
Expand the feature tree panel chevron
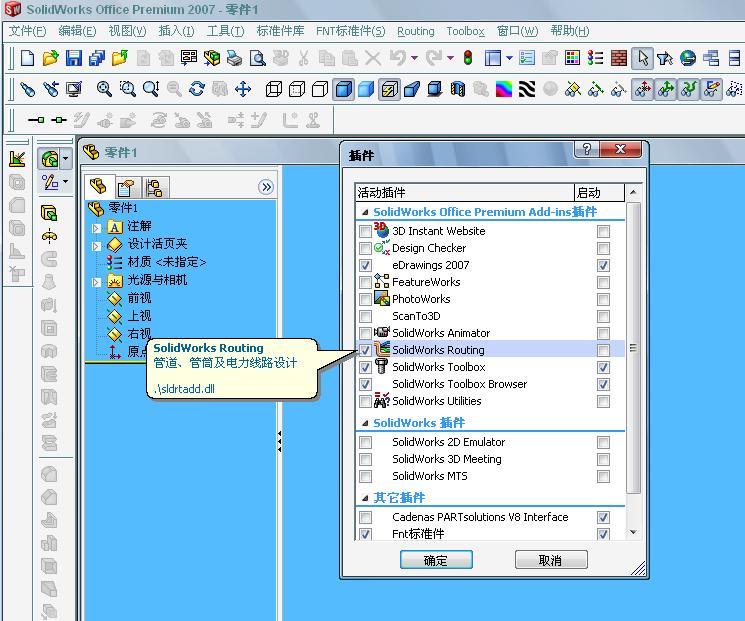click(267, 187)
